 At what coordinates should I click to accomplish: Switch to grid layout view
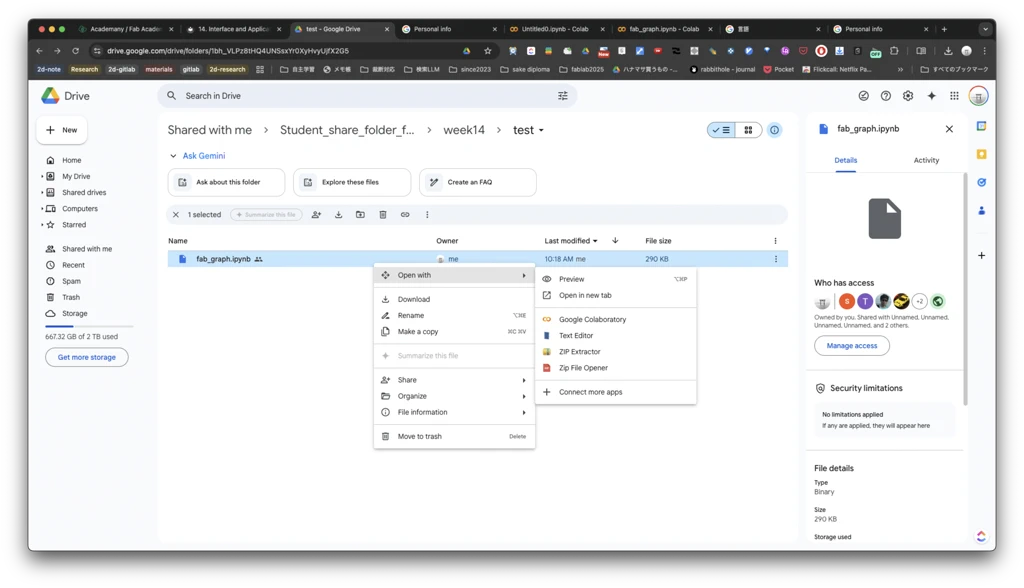pyautogui.click(x=748, y=130)
